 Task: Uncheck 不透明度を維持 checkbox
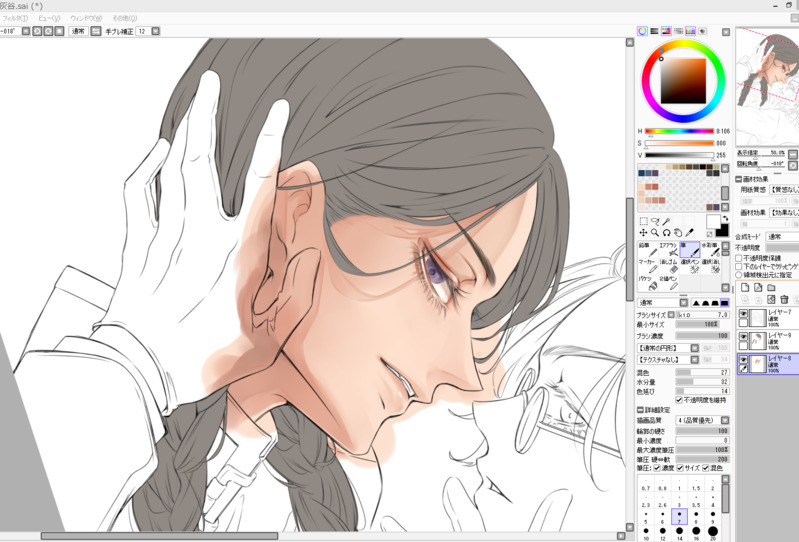[679, 400]
